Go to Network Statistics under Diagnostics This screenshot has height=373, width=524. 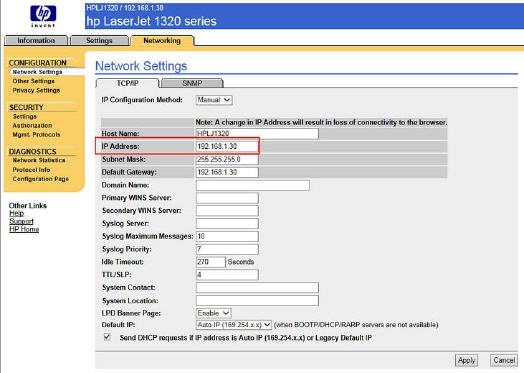(x=39, y=160)
